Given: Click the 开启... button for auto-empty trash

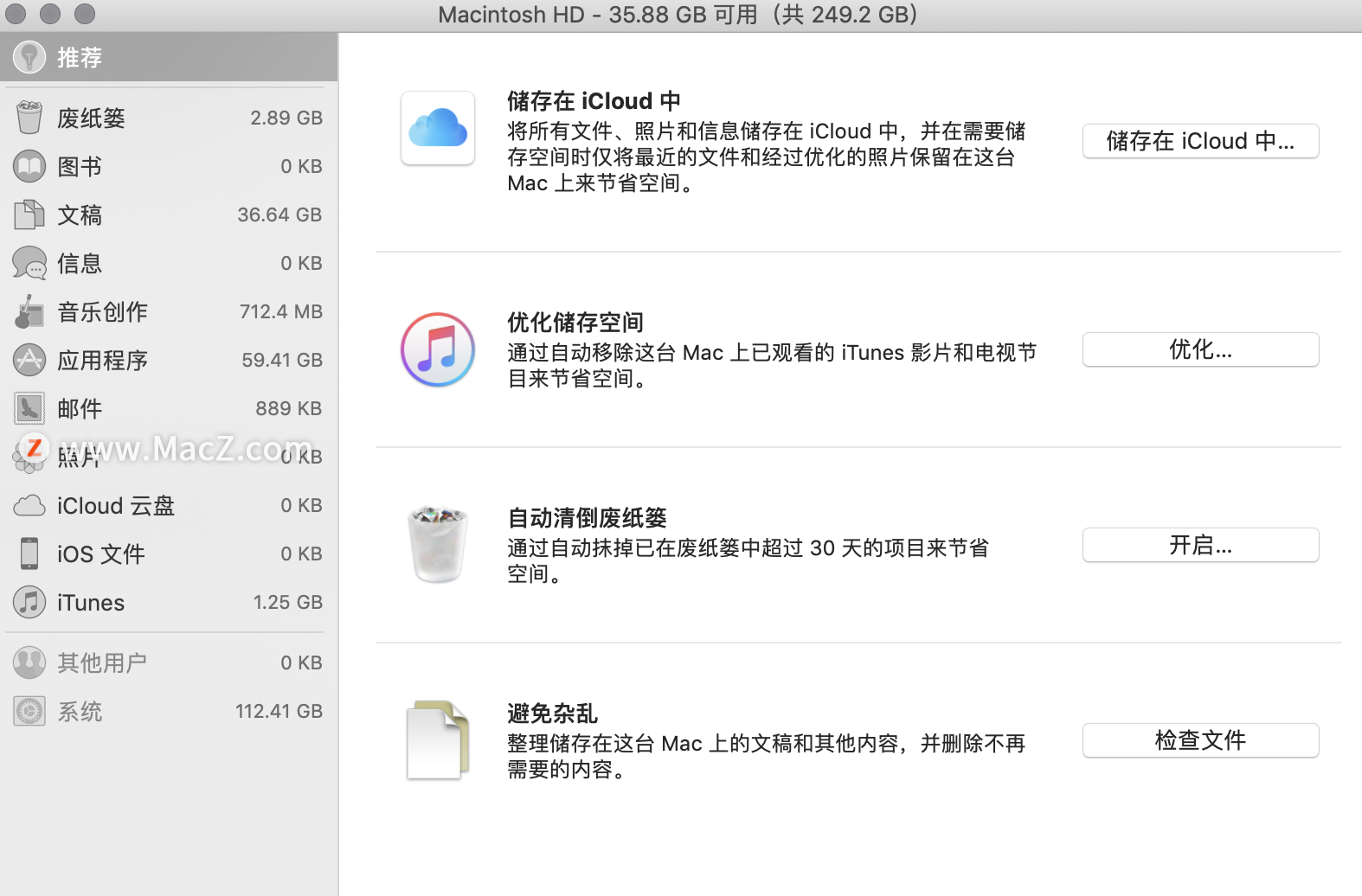Looking at the screenshot, I should click(1200, 545).
